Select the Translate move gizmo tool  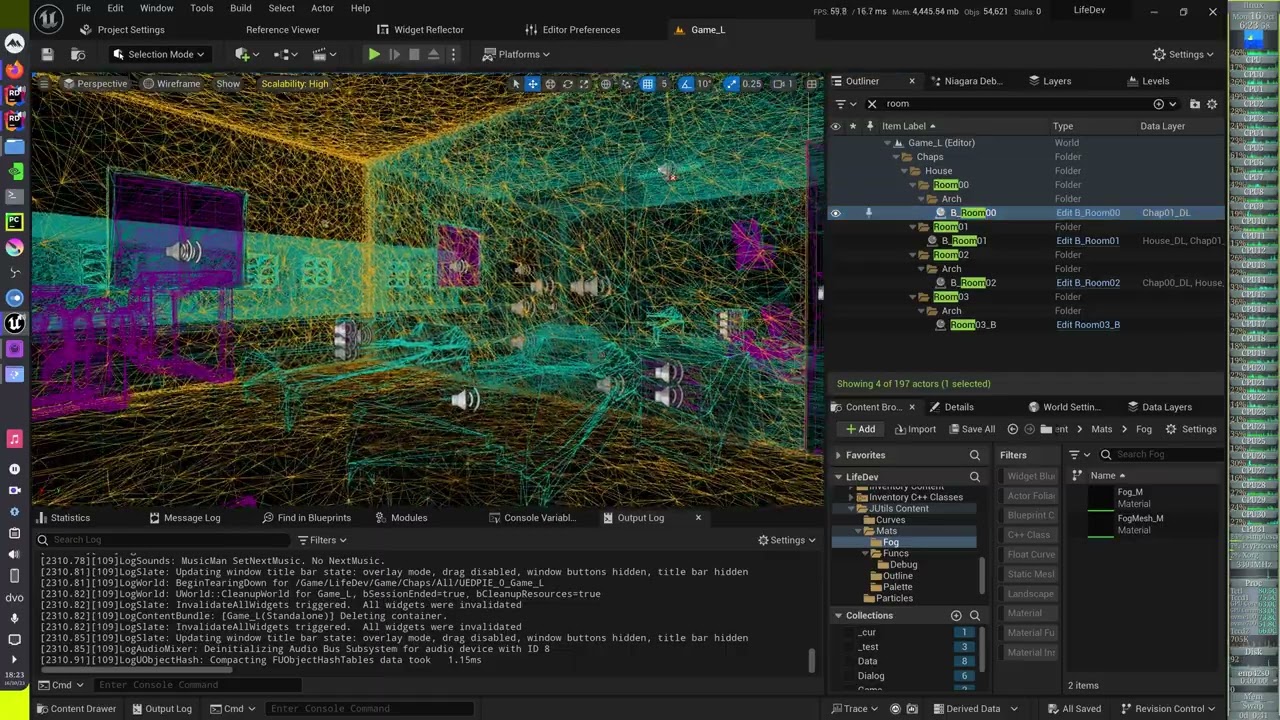coord(533,84)
